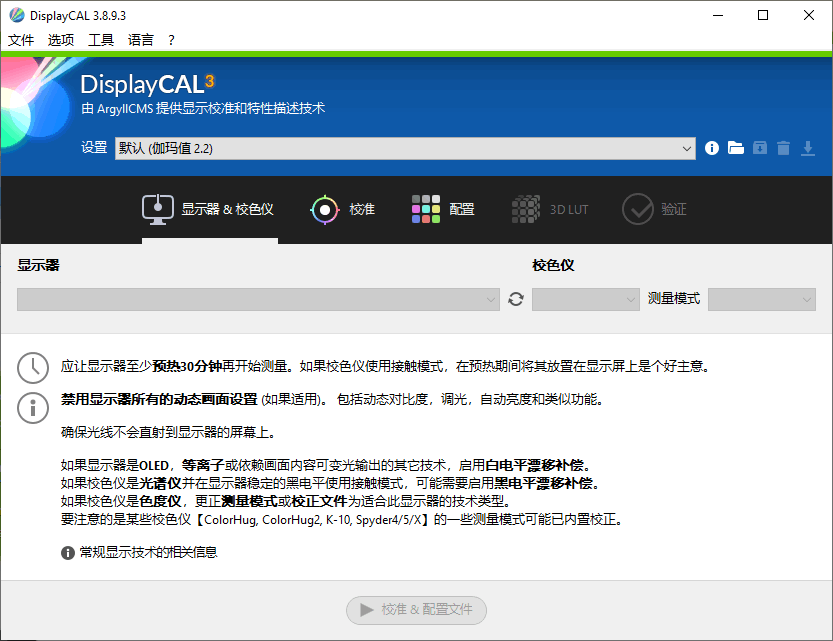
Task: Expand the 校色仪 instrument dropdown
Action: coord(585,300)
